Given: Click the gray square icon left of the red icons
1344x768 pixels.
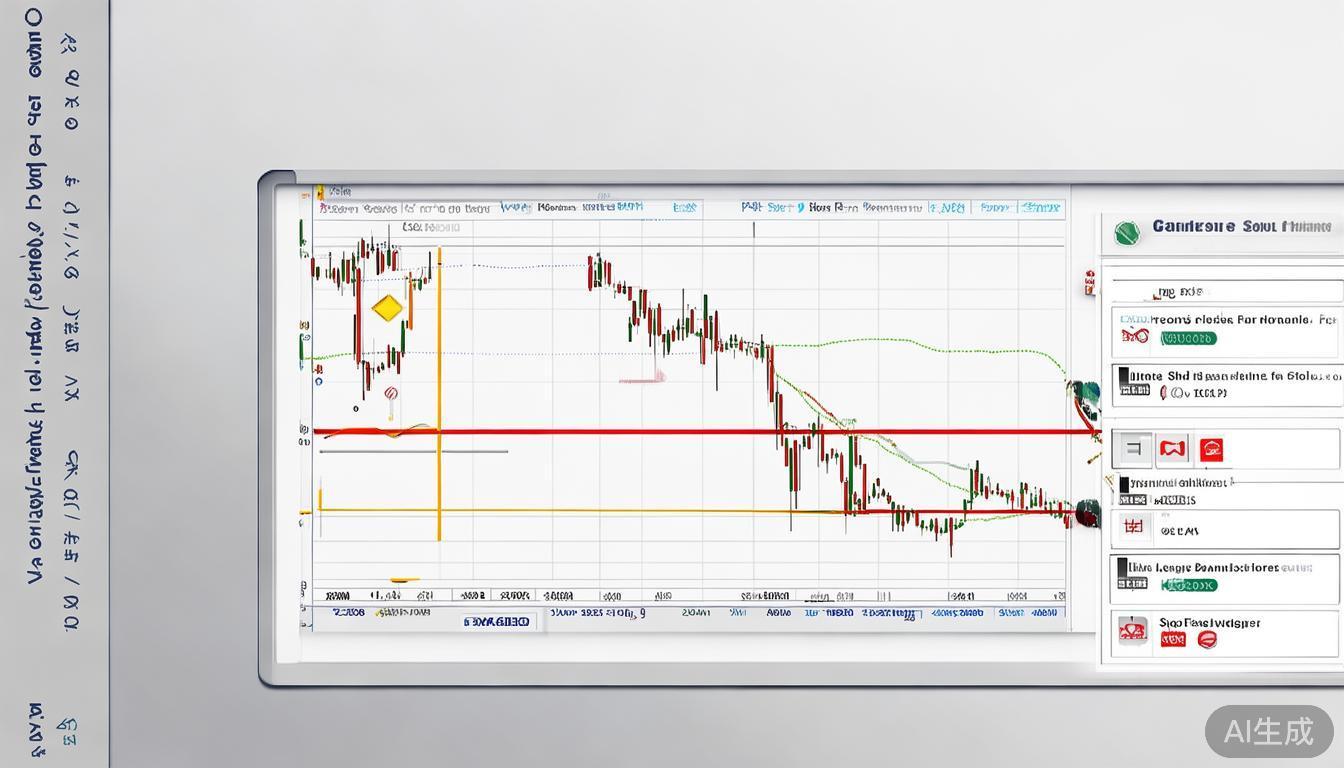Looking at the screenshot, I should tap(1132, 450).
